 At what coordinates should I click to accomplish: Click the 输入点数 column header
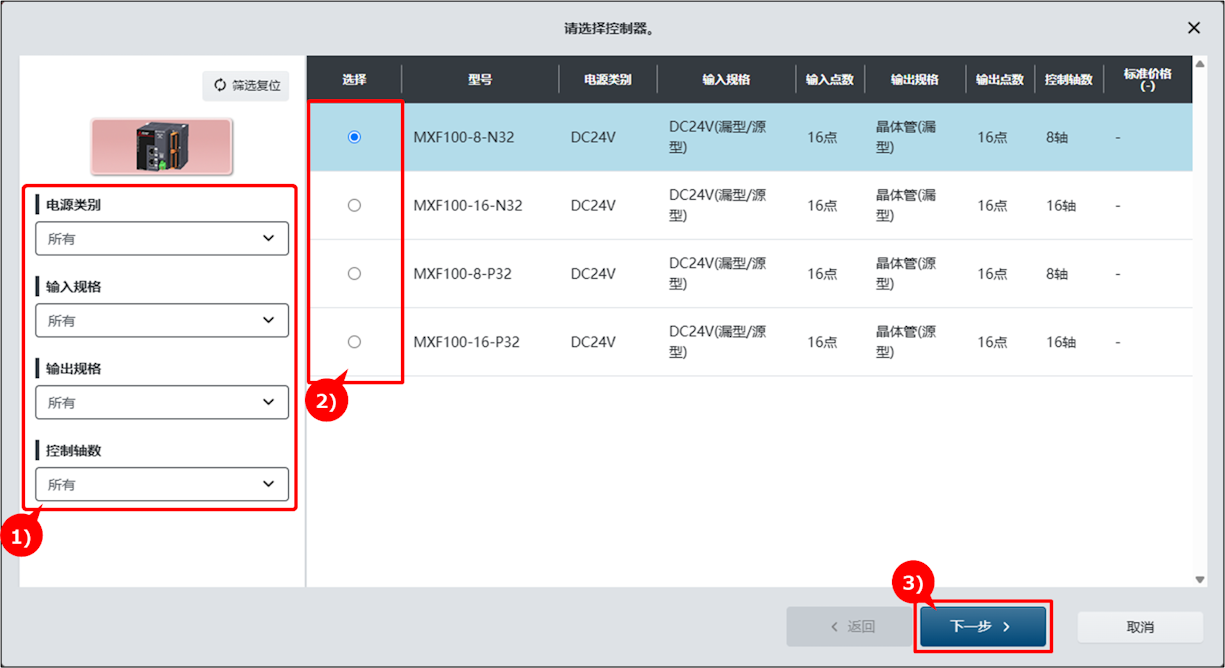click(829, 80)
